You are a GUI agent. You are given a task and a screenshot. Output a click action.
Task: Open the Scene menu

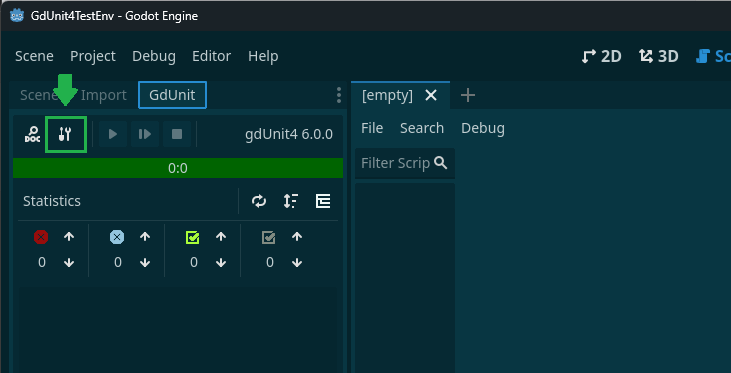pyautogui.click(x=34, y=56)
